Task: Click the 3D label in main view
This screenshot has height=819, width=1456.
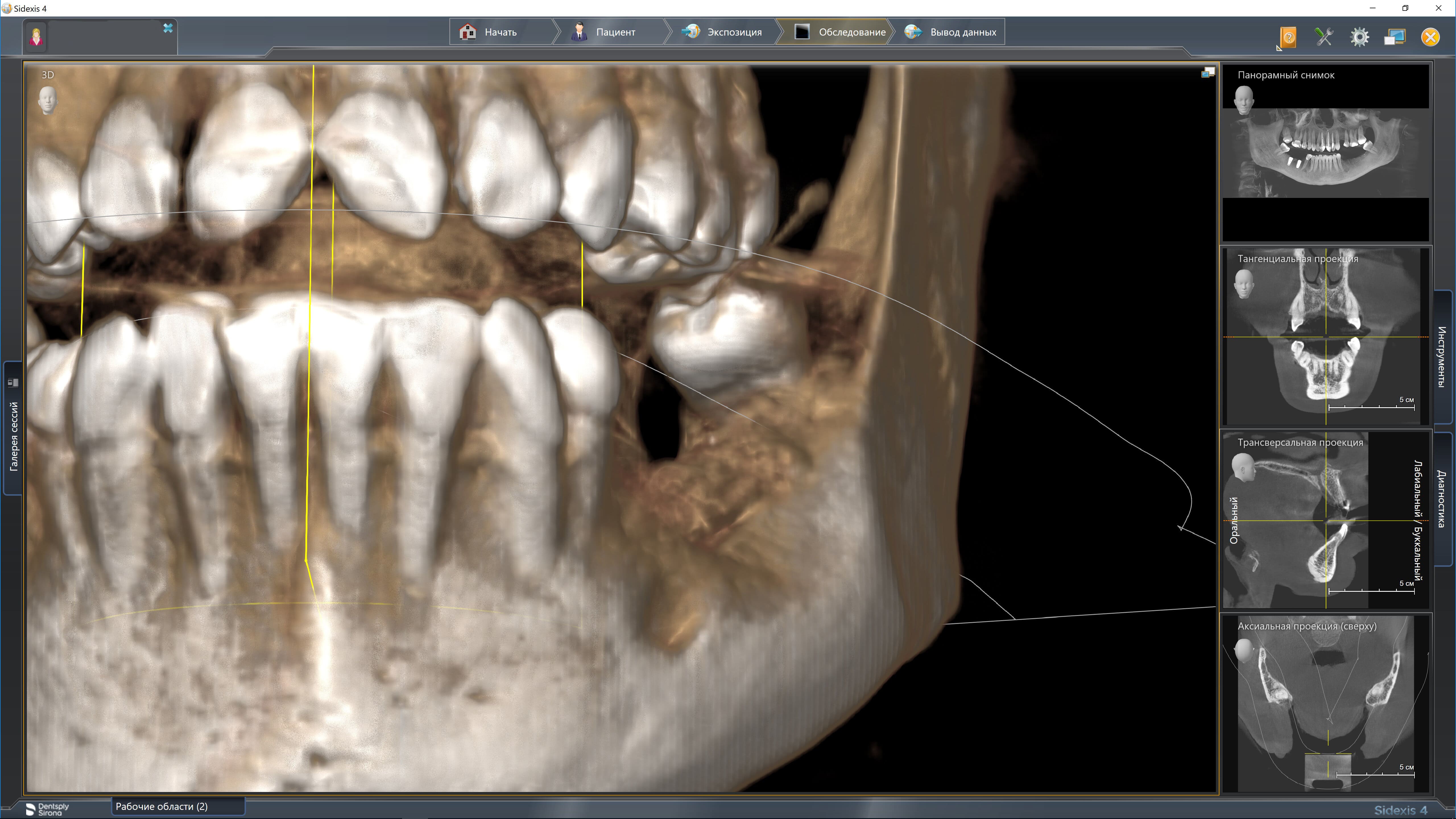Action: pyautogui.click(x=48, y=75)
